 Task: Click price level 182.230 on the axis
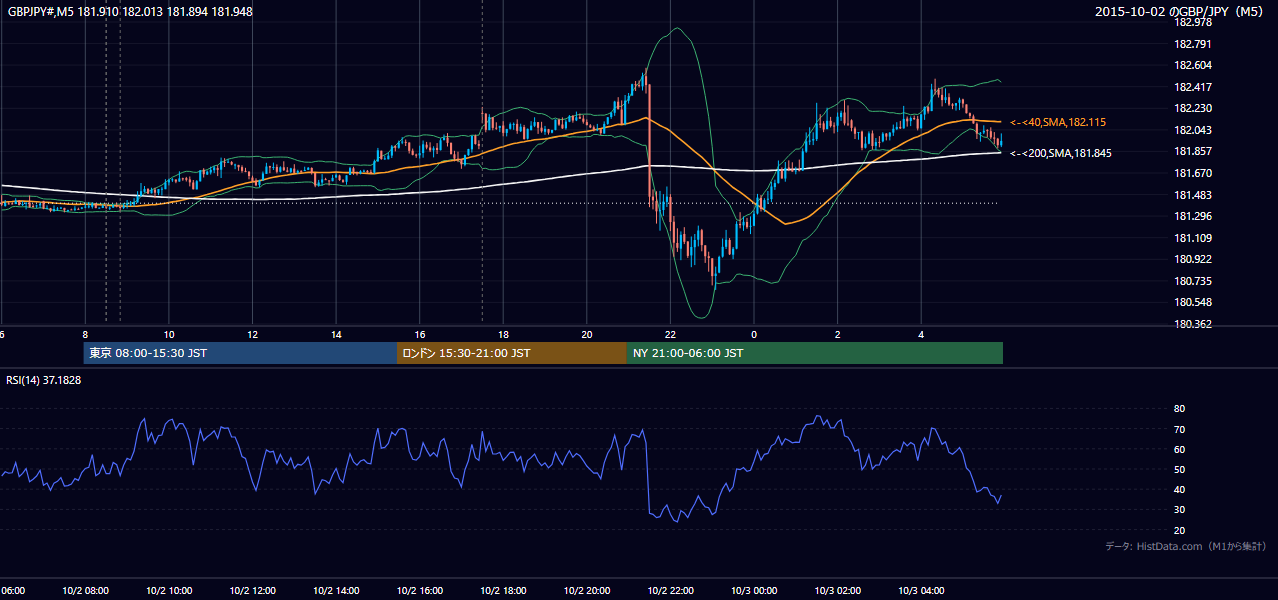(x=1193, y=108)
